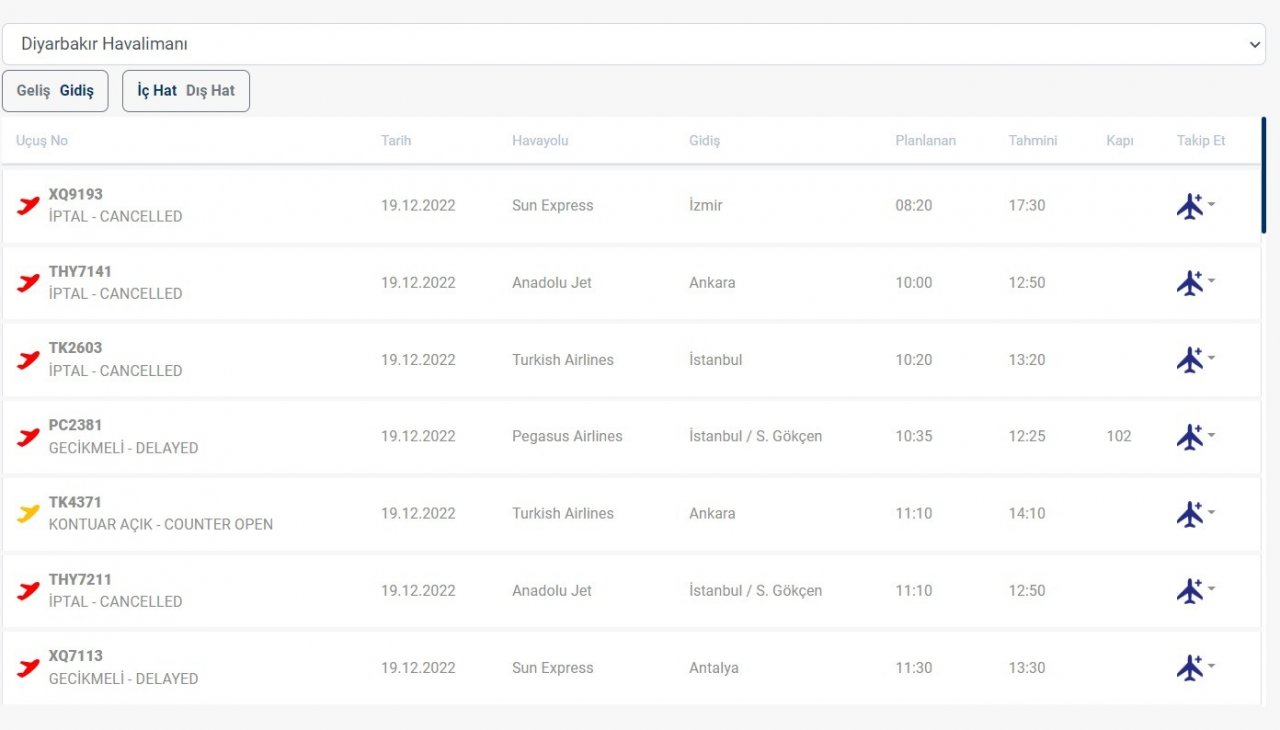Track the XQ7113 Antalya flight
1280x730 pixels.
(1189, 668)
